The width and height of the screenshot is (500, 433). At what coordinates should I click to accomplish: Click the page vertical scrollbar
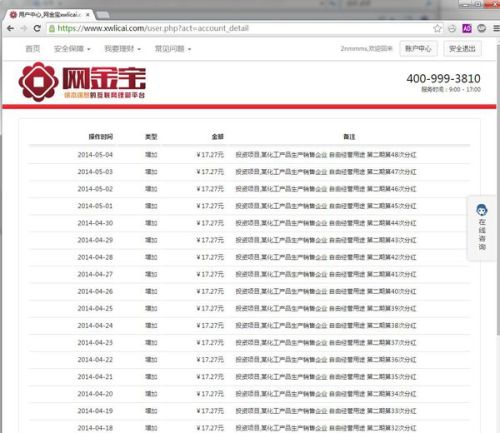coord(497,233)
